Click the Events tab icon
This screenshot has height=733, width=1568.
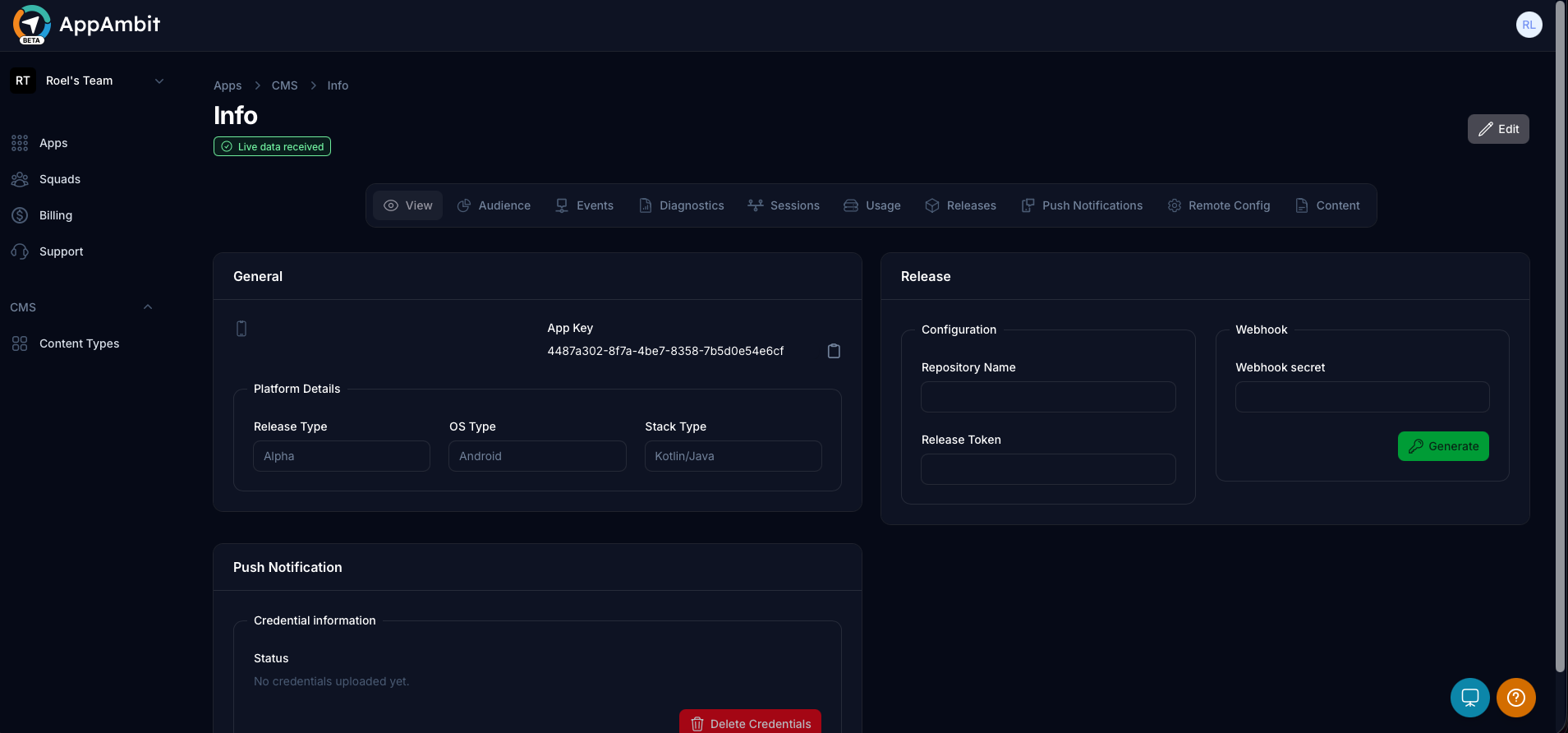point(562,205)
